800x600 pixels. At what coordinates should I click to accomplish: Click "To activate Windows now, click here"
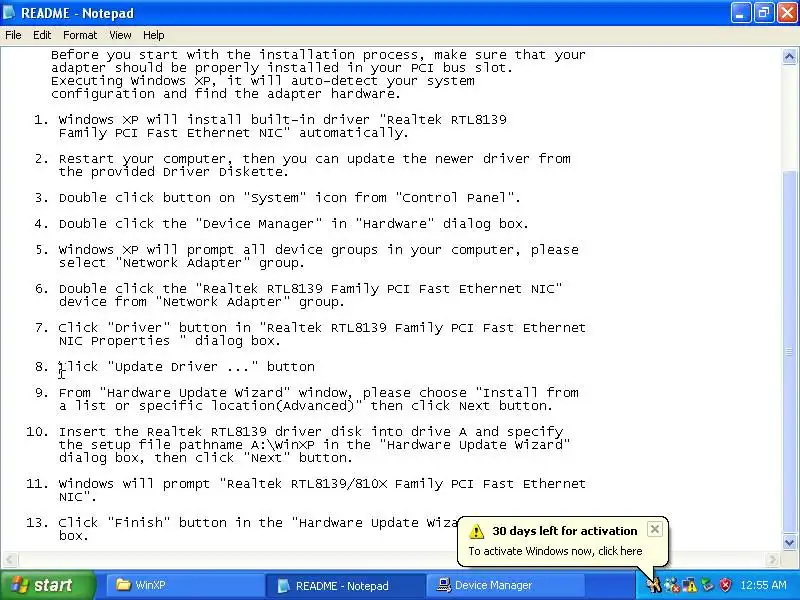click(x=555, y=551)
